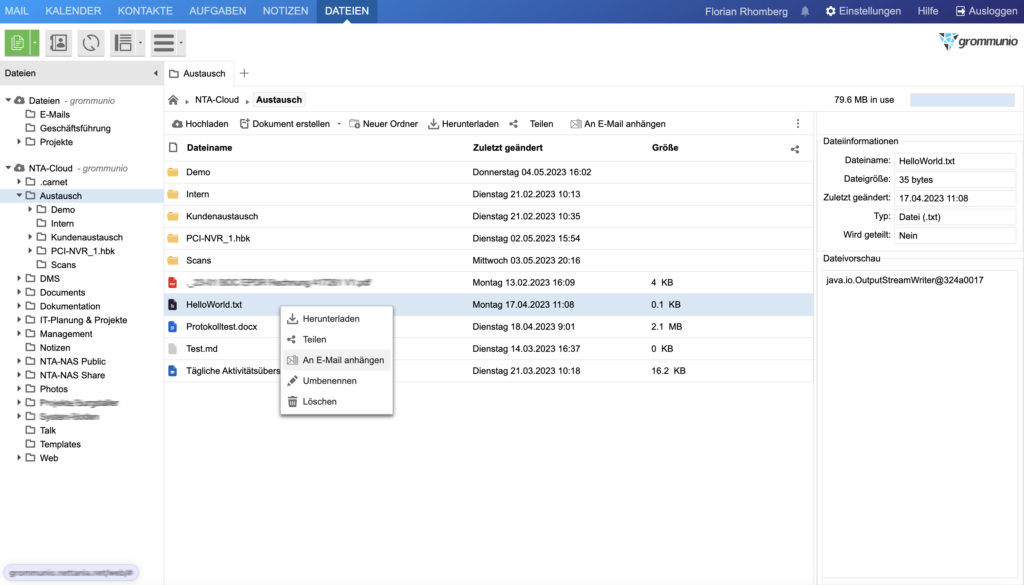Collapse the Austausch tree node
The width and height of the screenshot is (1024, 585).
[19, 196]
